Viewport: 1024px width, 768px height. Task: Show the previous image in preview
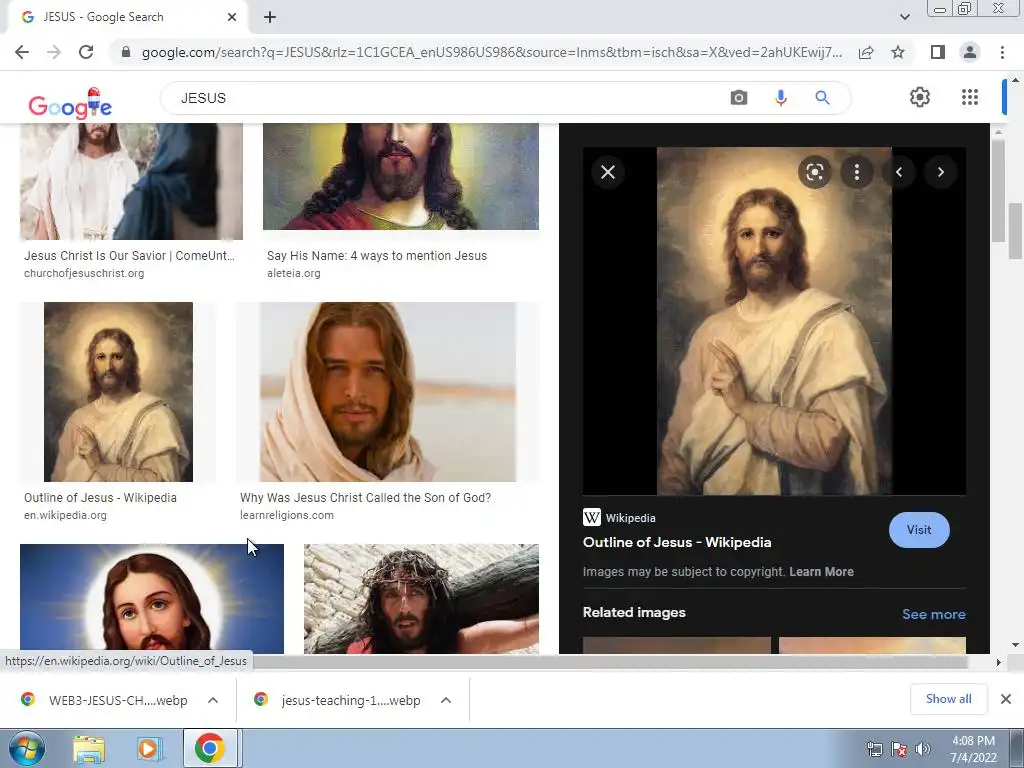tap(899, 172)
